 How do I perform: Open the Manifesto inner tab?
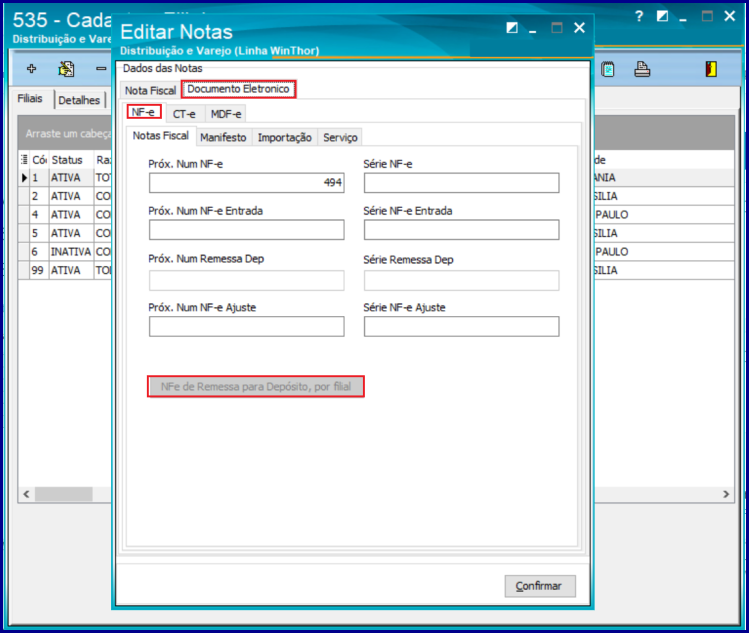click(x=223, y=138)
